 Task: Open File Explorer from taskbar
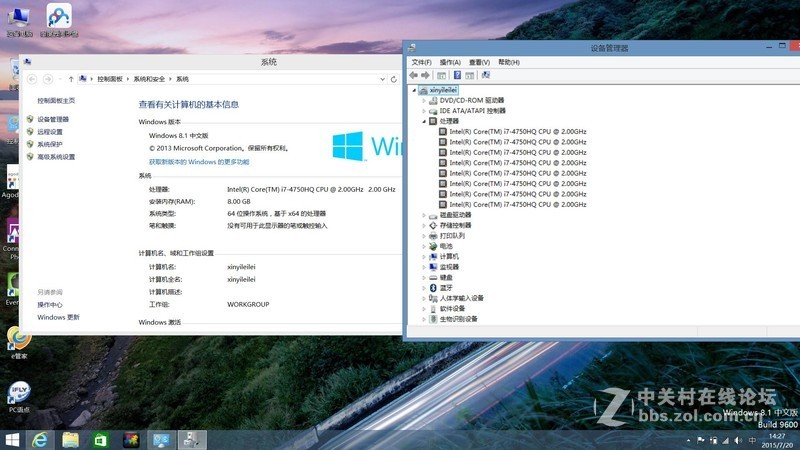click(70, 440)
